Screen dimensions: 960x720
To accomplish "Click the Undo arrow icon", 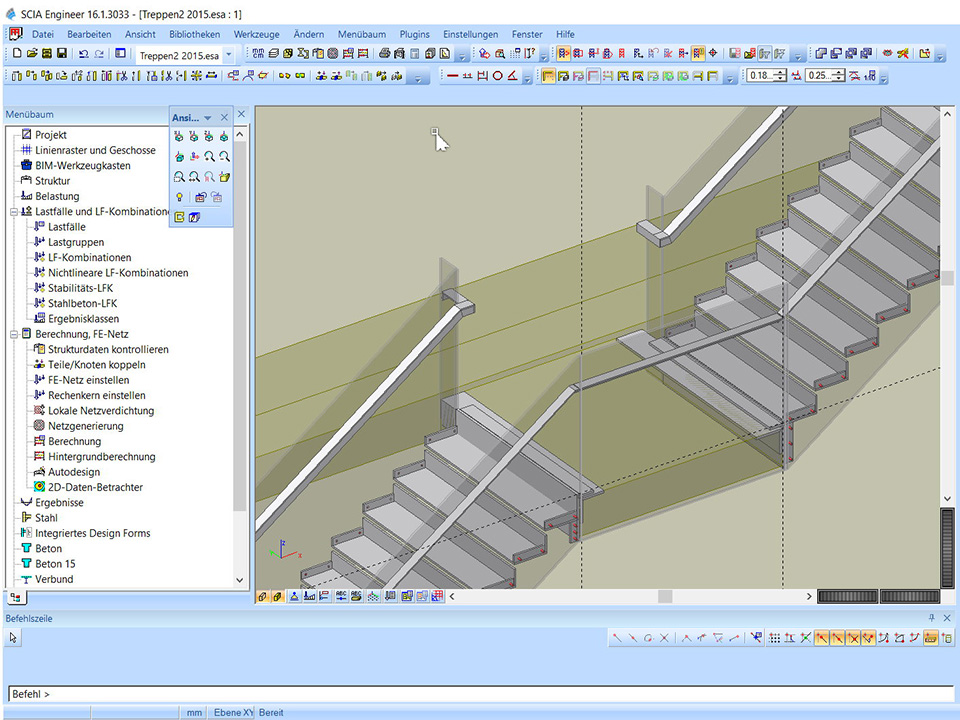I will [x=83, y=53].
